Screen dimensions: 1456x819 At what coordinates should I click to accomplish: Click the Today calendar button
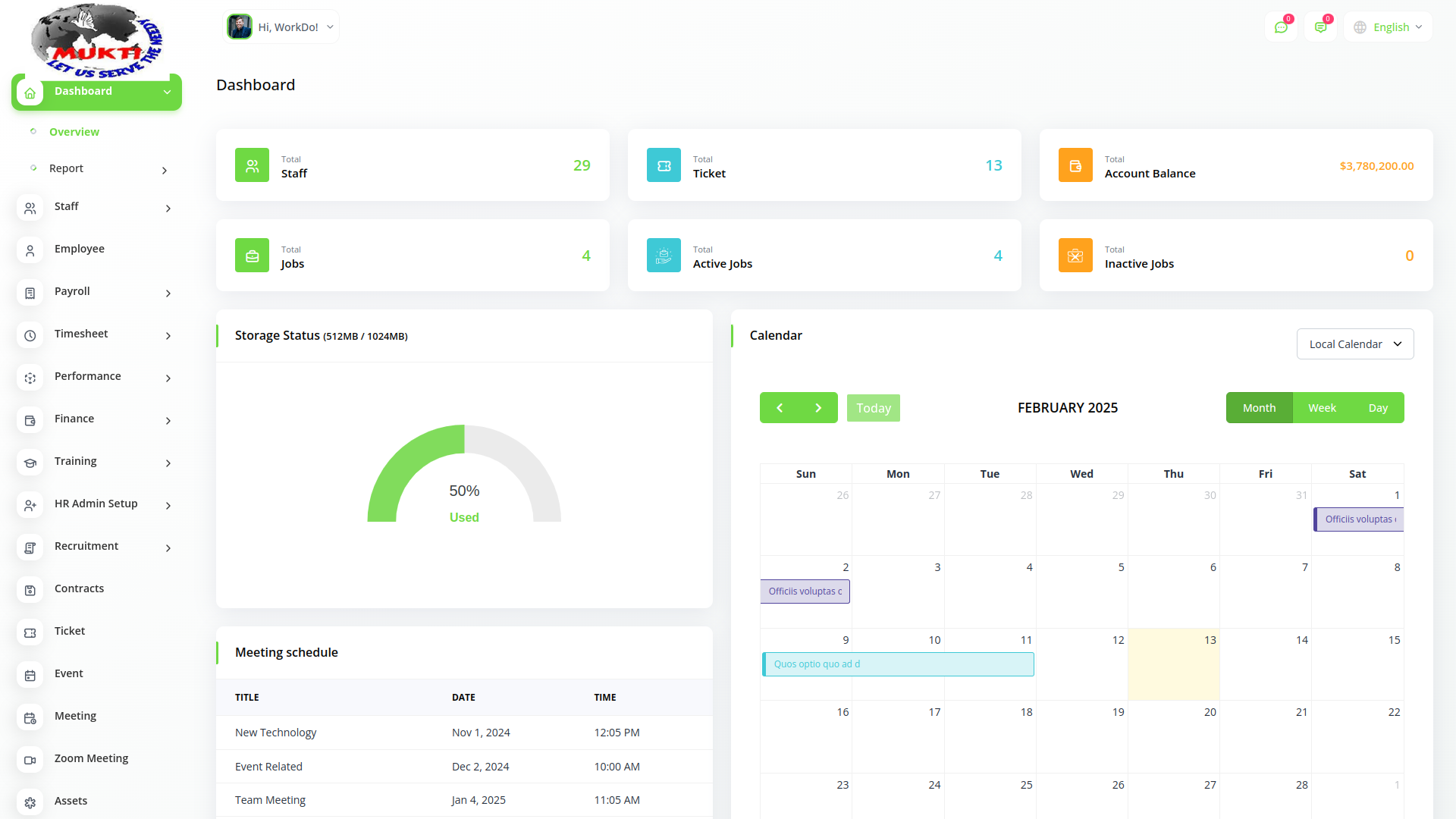tap(873, 408)
